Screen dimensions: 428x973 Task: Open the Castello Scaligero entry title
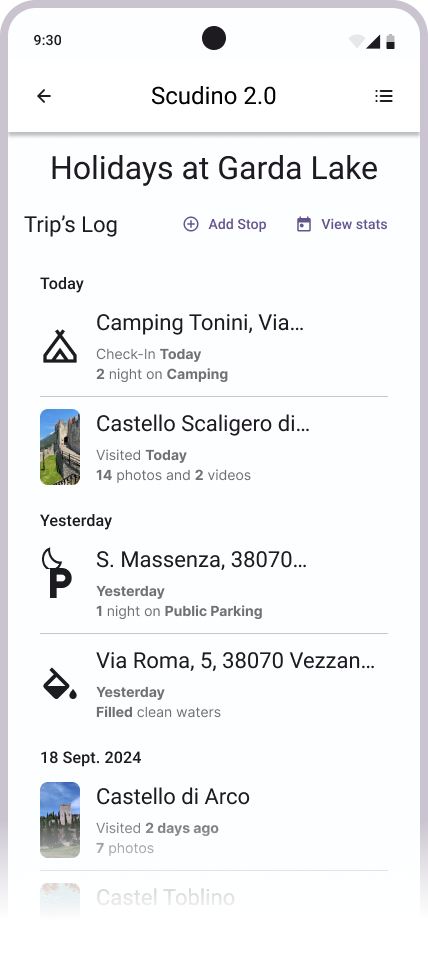(203, 424)
